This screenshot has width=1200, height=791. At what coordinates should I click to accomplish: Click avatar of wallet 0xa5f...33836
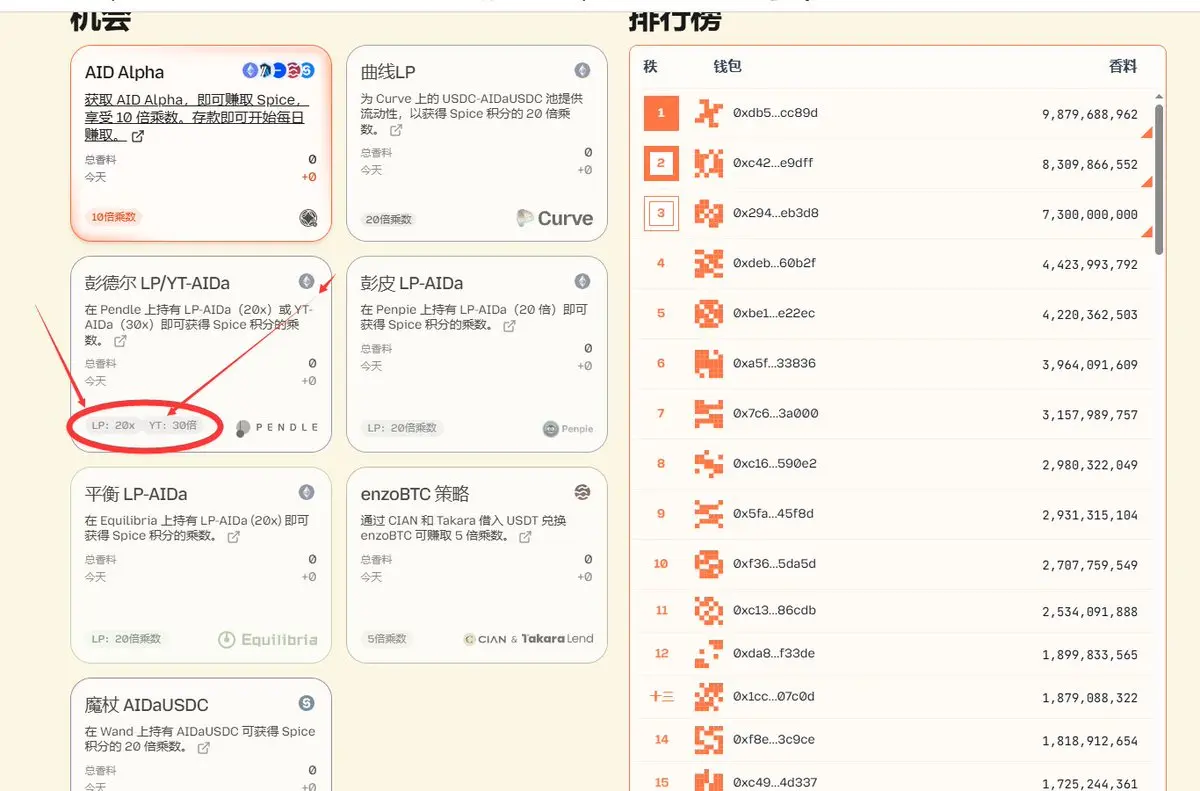point(708,363)
